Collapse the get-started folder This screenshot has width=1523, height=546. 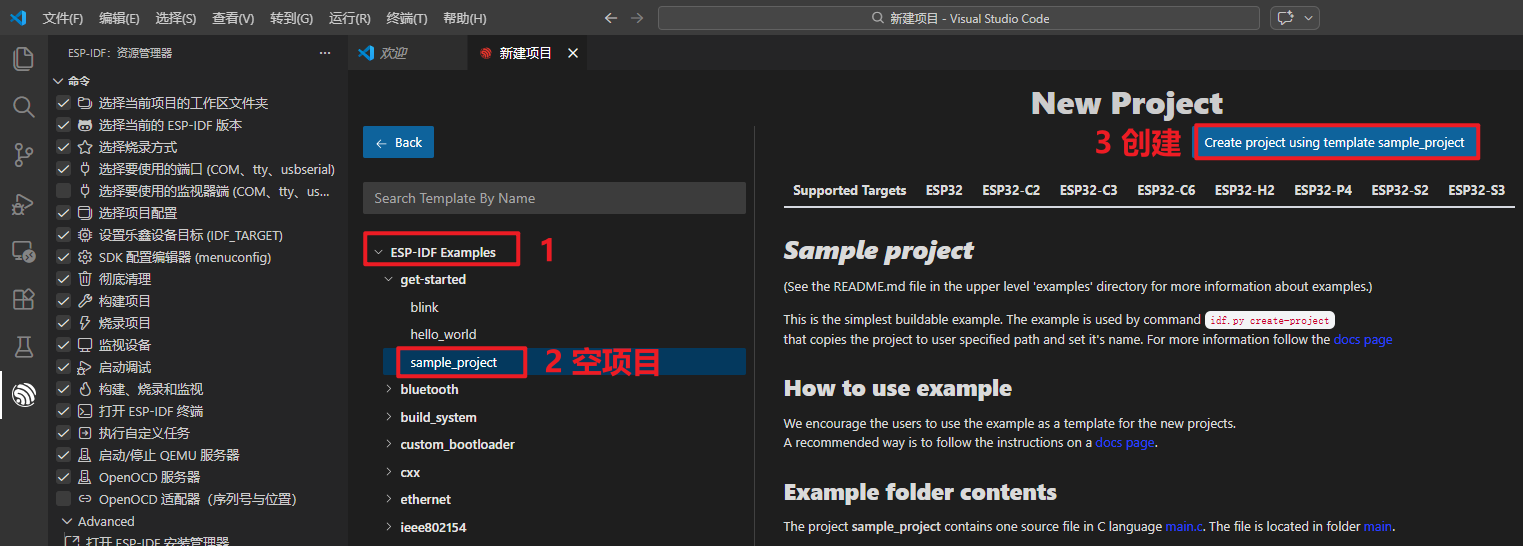[389, 280]
